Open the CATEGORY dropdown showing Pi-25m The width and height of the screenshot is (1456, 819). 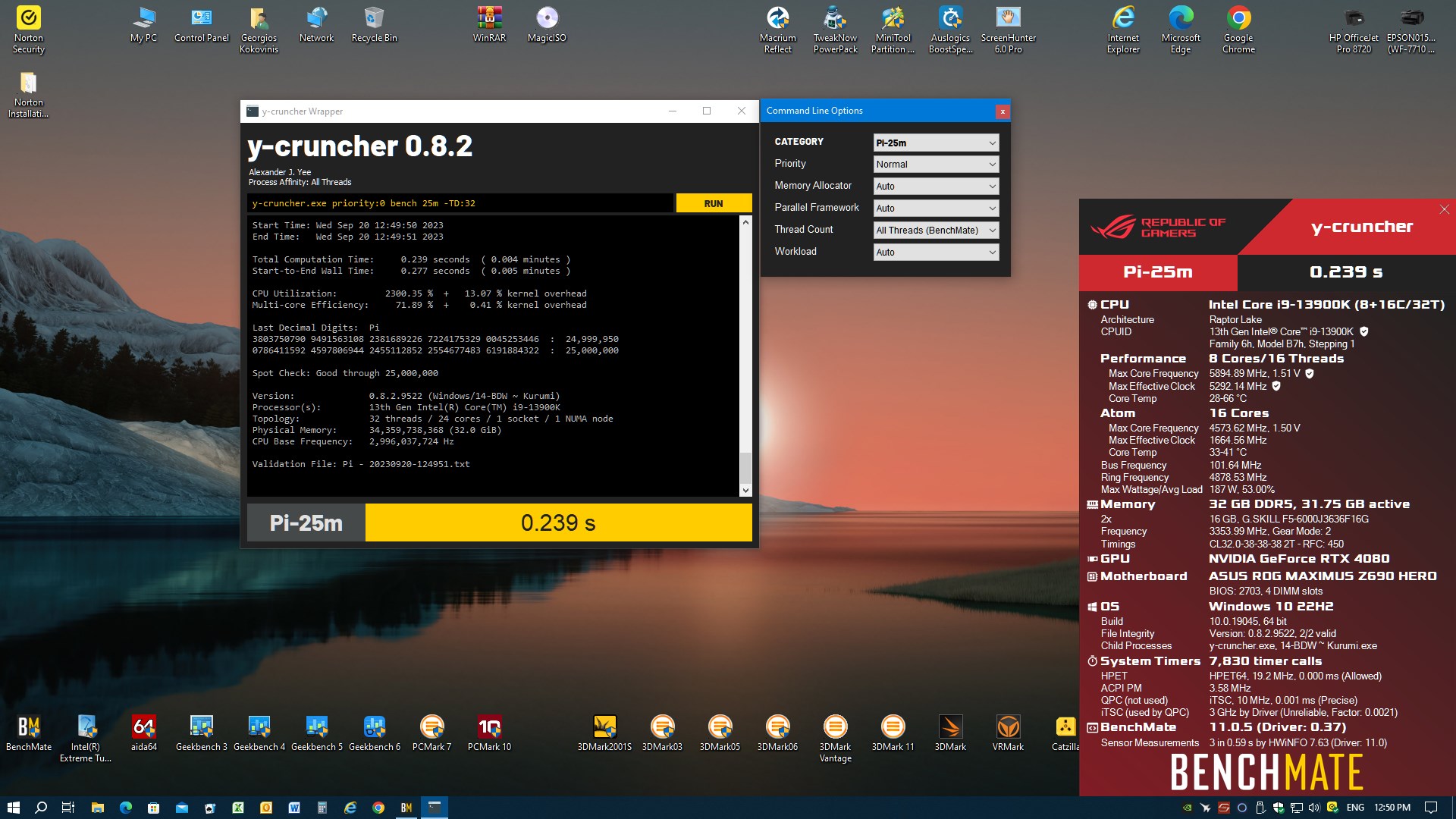tap(936, 143)
